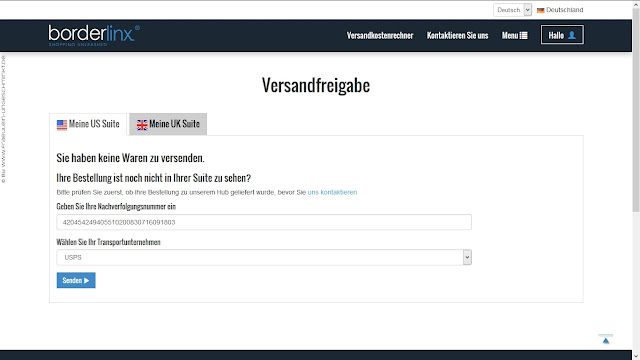This screenshot has width=640, height=360.
Task: Switch to Meine UK Suite tab
Action: coord(168,124)
